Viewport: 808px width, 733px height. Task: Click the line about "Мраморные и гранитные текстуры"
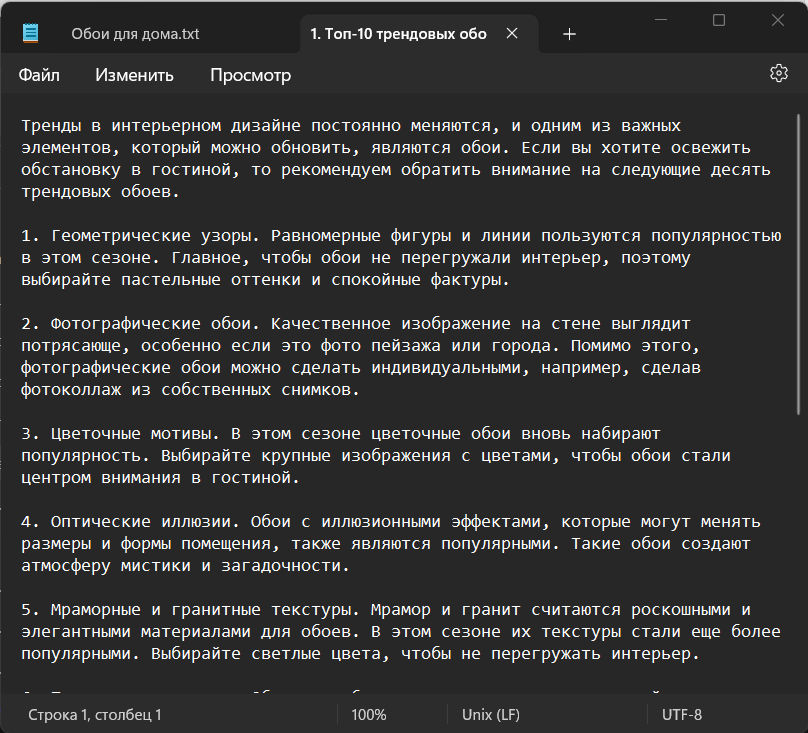tap(180, 609)
